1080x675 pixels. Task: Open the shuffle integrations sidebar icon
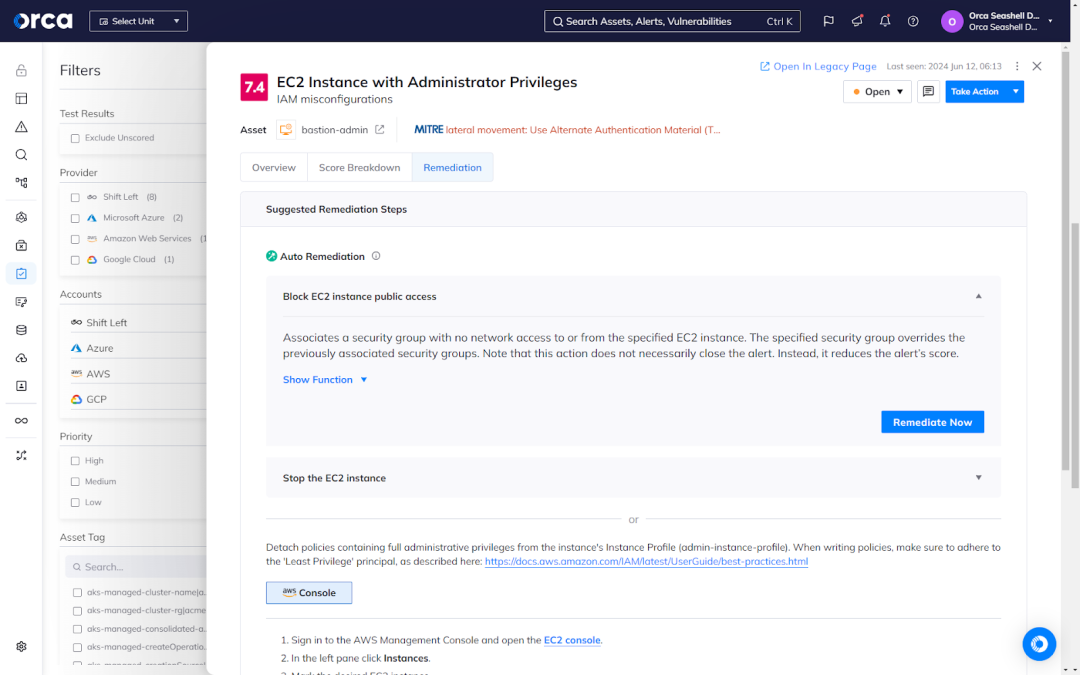(21, 456)
